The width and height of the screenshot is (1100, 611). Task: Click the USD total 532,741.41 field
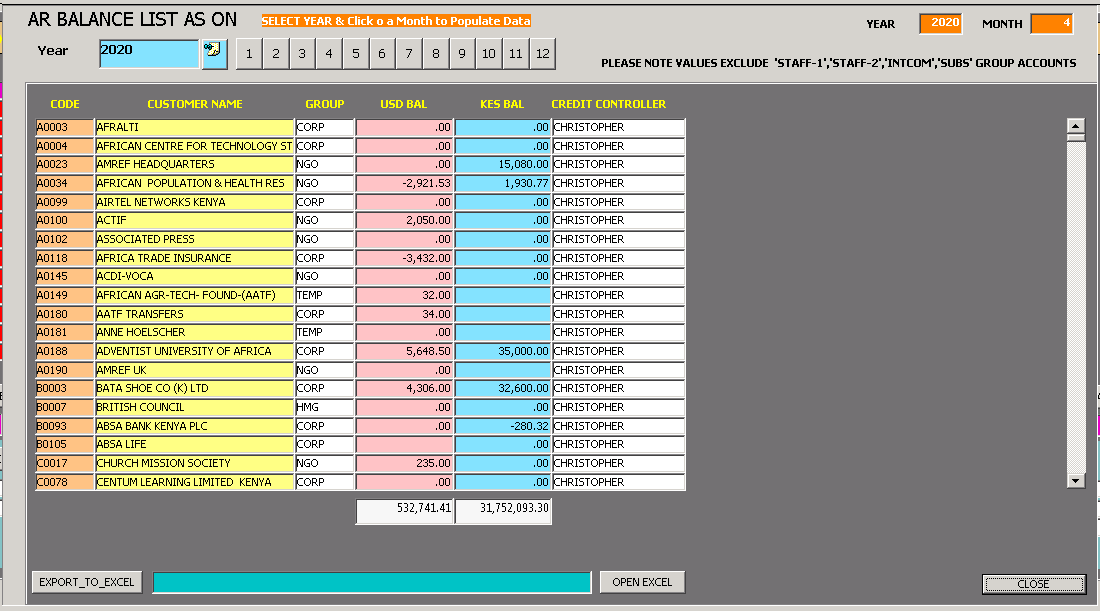coord(405,511)
